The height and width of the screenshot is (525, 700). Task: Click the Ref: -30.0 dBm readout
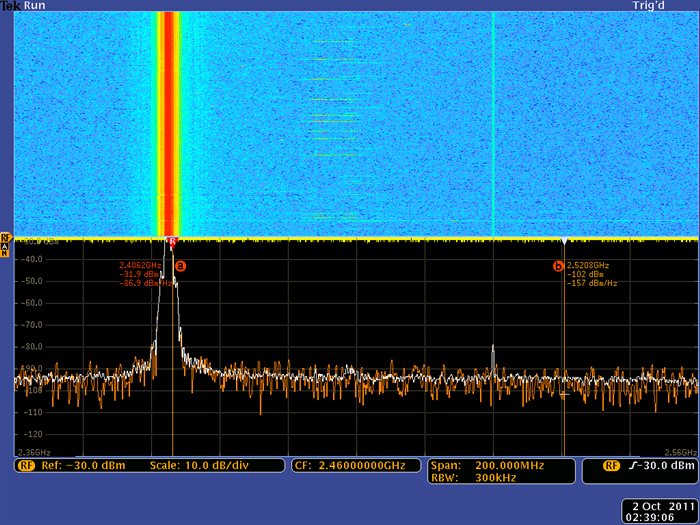coord(83,466)
